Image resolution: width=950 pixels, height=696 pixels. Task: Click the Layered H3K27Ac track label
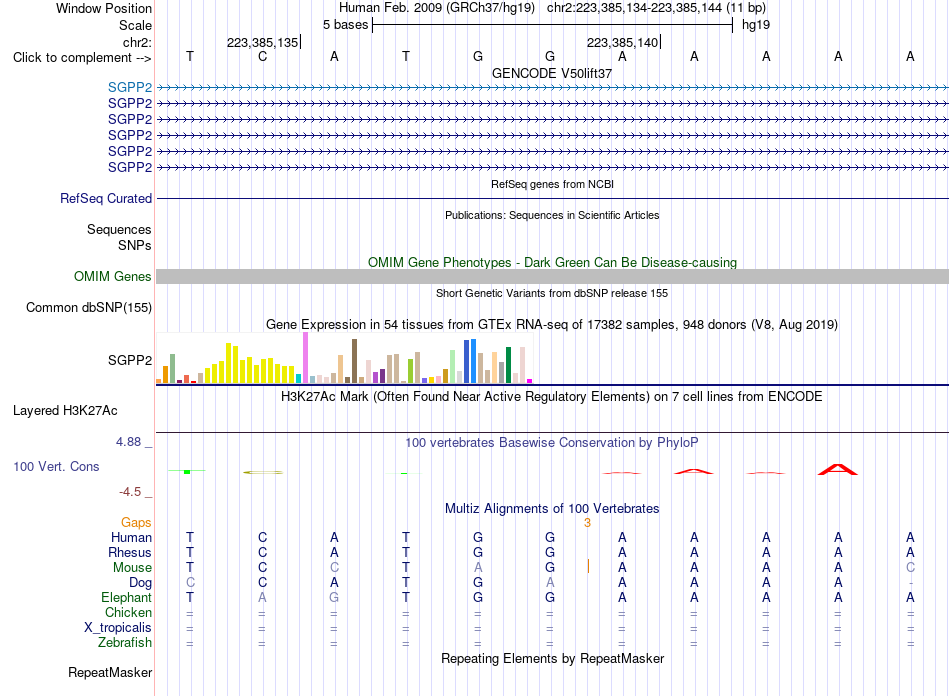pos(65,410)
